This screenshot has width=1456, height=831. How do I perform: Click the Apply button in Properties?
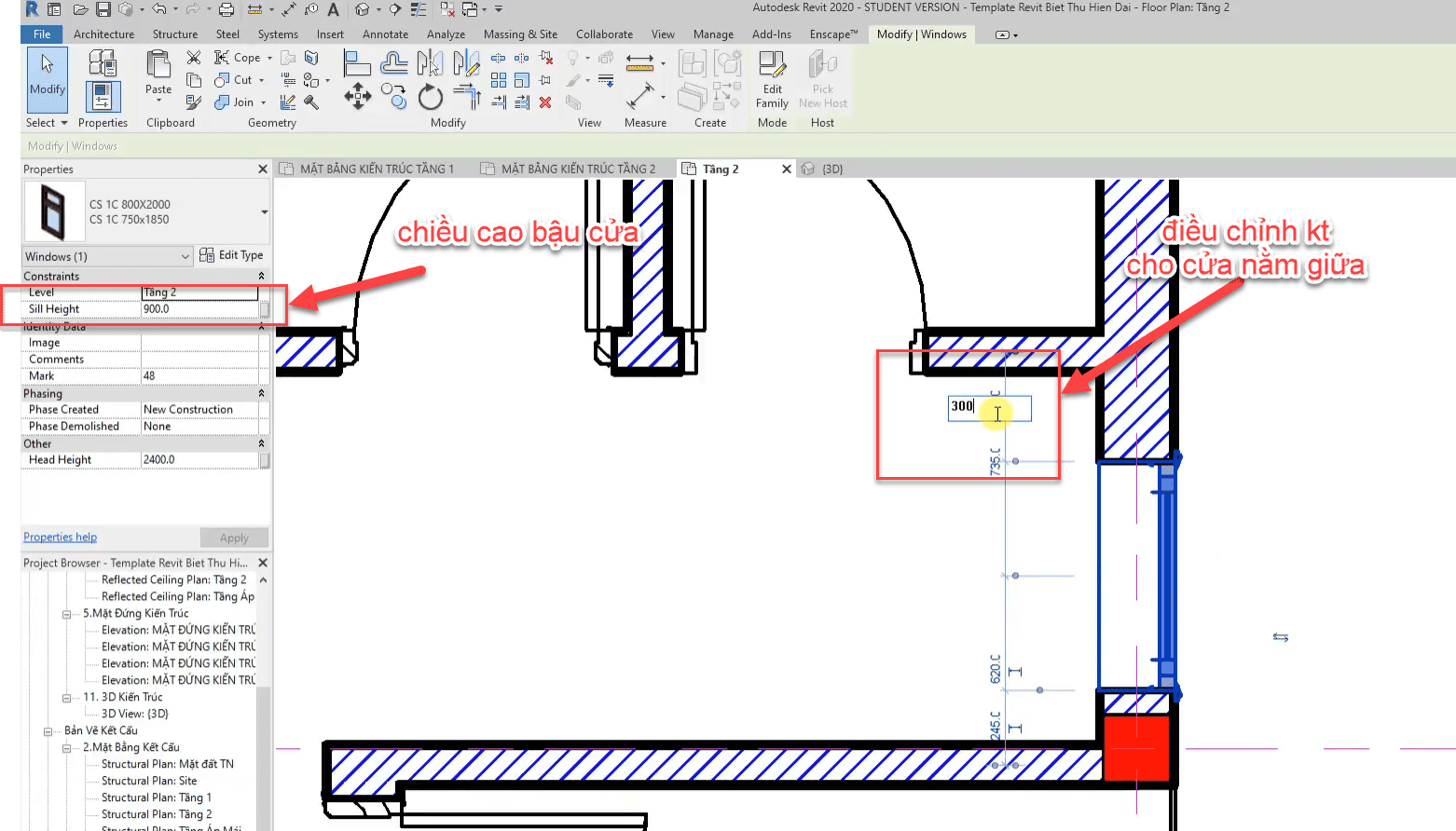(x=234, y=538)
